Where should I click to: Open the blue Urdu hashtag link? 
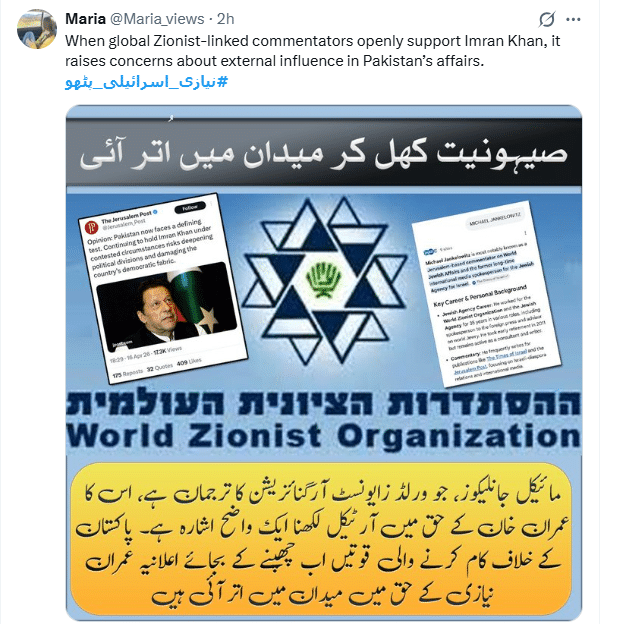click(x=147, y=82)
